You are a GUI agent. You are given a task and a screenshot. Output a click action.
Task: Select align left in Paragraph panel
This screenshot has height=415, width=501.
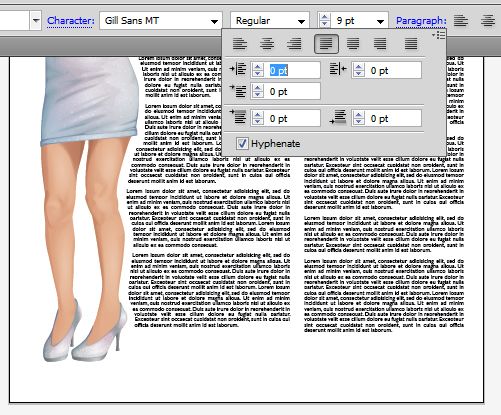[x=240, y=44]
